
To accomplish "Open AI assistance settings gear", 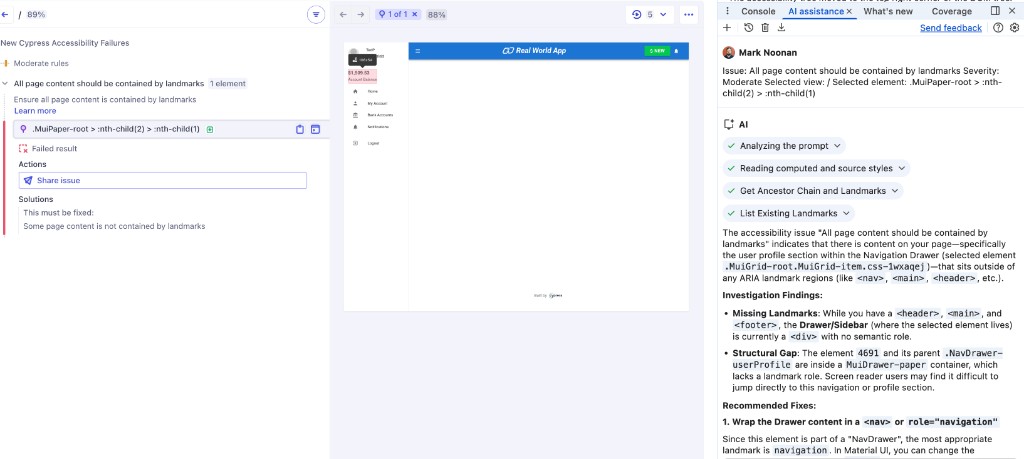I will coord(1014,27).
